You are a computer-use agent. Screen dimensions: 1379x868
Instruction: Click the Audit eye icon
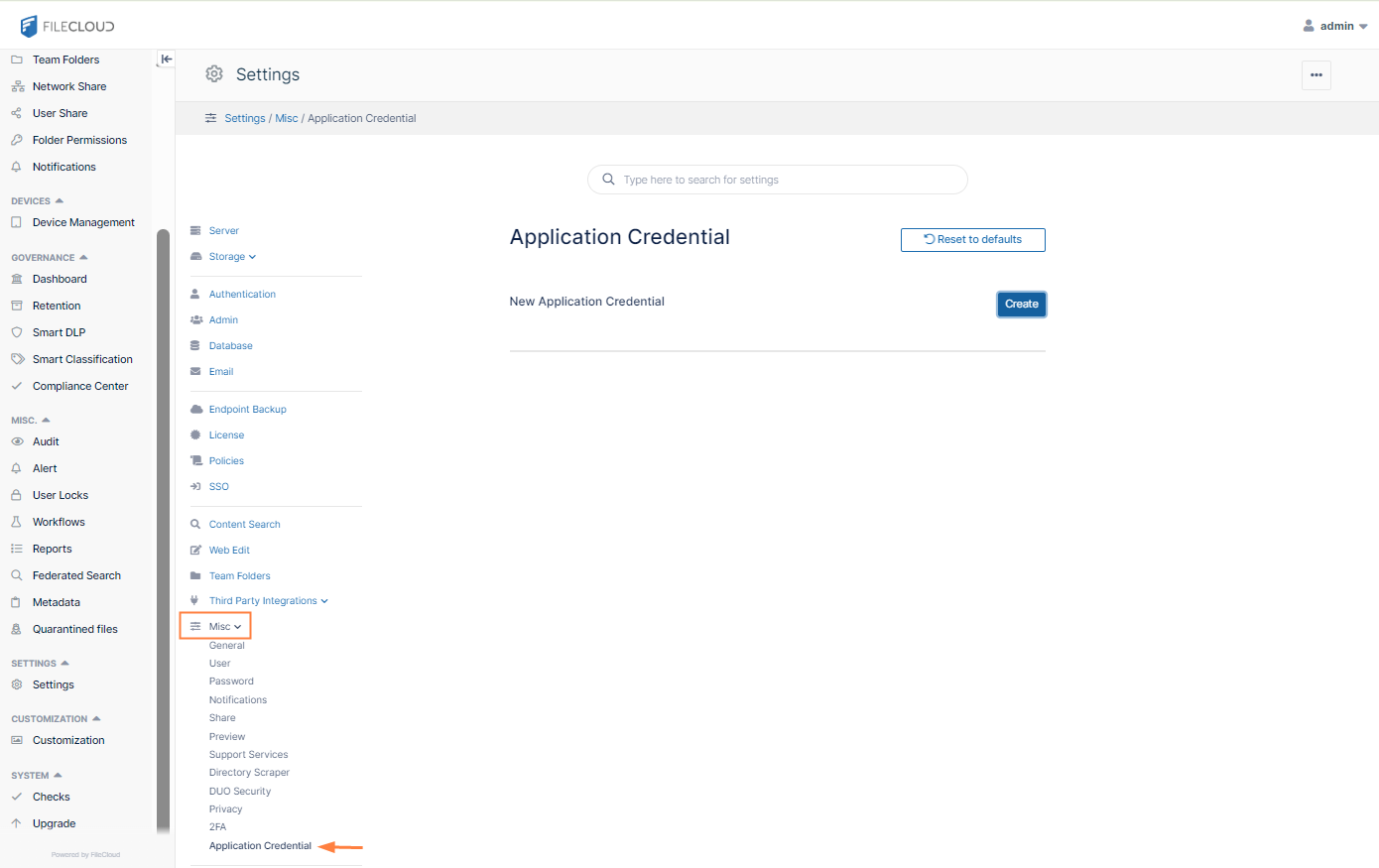click(x=17, y=441)
